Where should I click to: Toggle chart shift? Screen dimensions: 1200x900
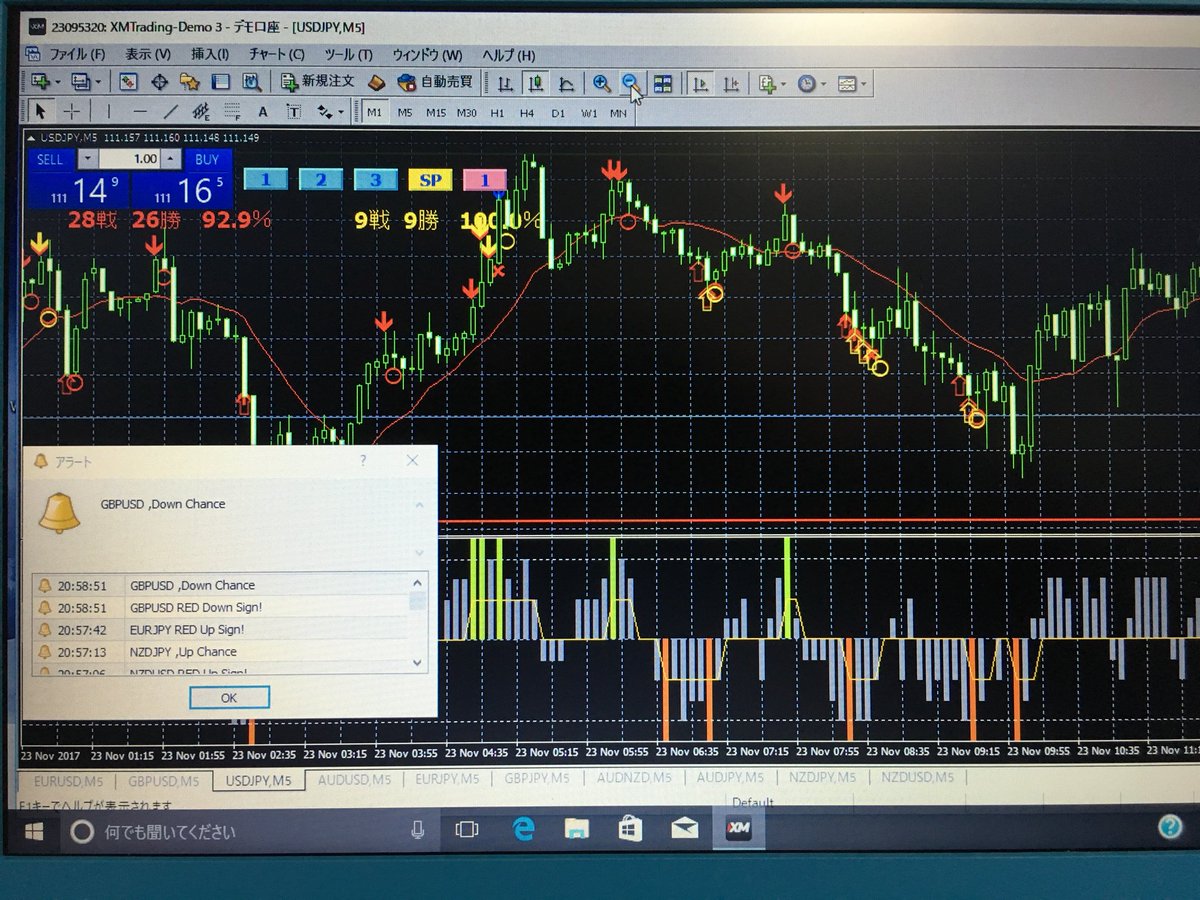(732, 84)
